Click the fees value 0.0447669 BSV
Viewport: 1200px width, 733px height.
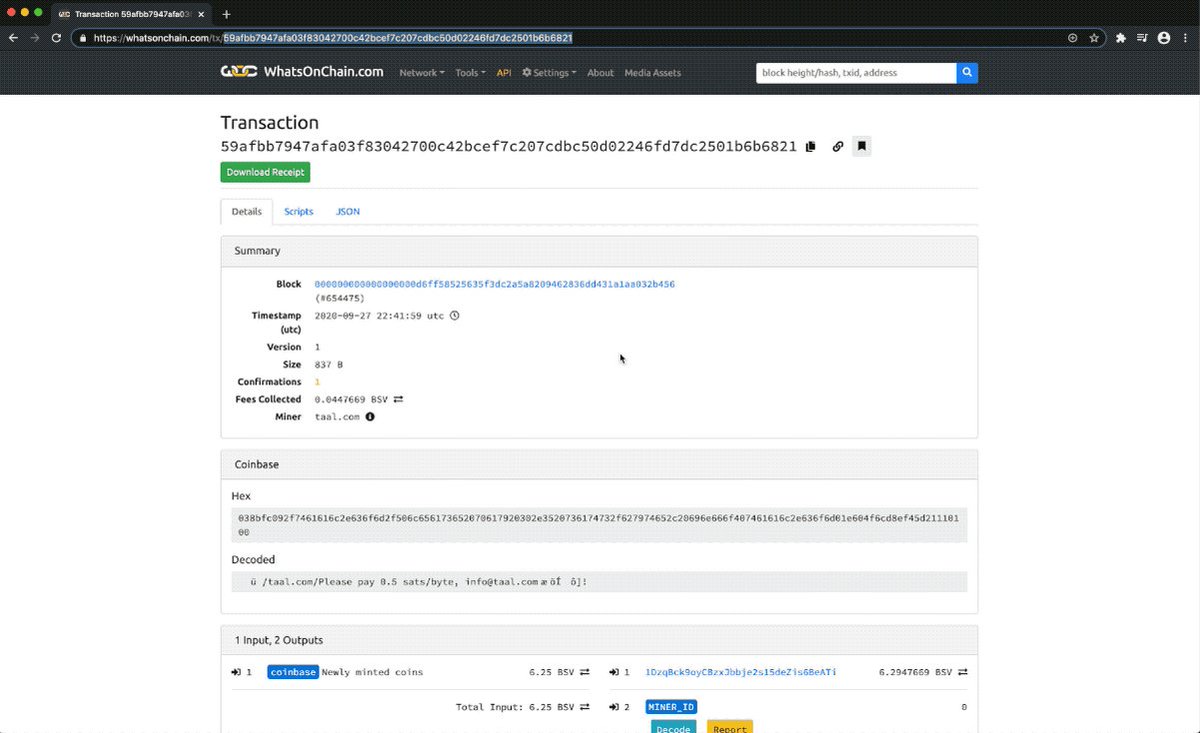point(351,399)
